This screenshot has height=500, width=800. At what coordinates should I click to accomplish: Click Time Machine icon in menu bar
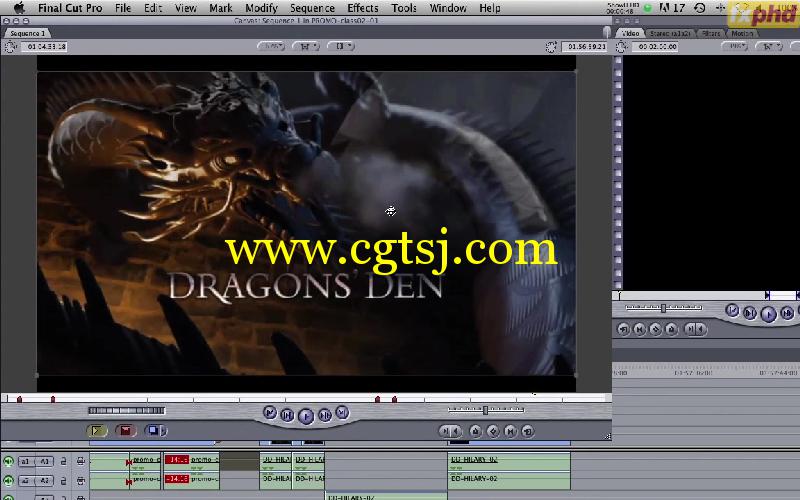(x=700, y=8)
